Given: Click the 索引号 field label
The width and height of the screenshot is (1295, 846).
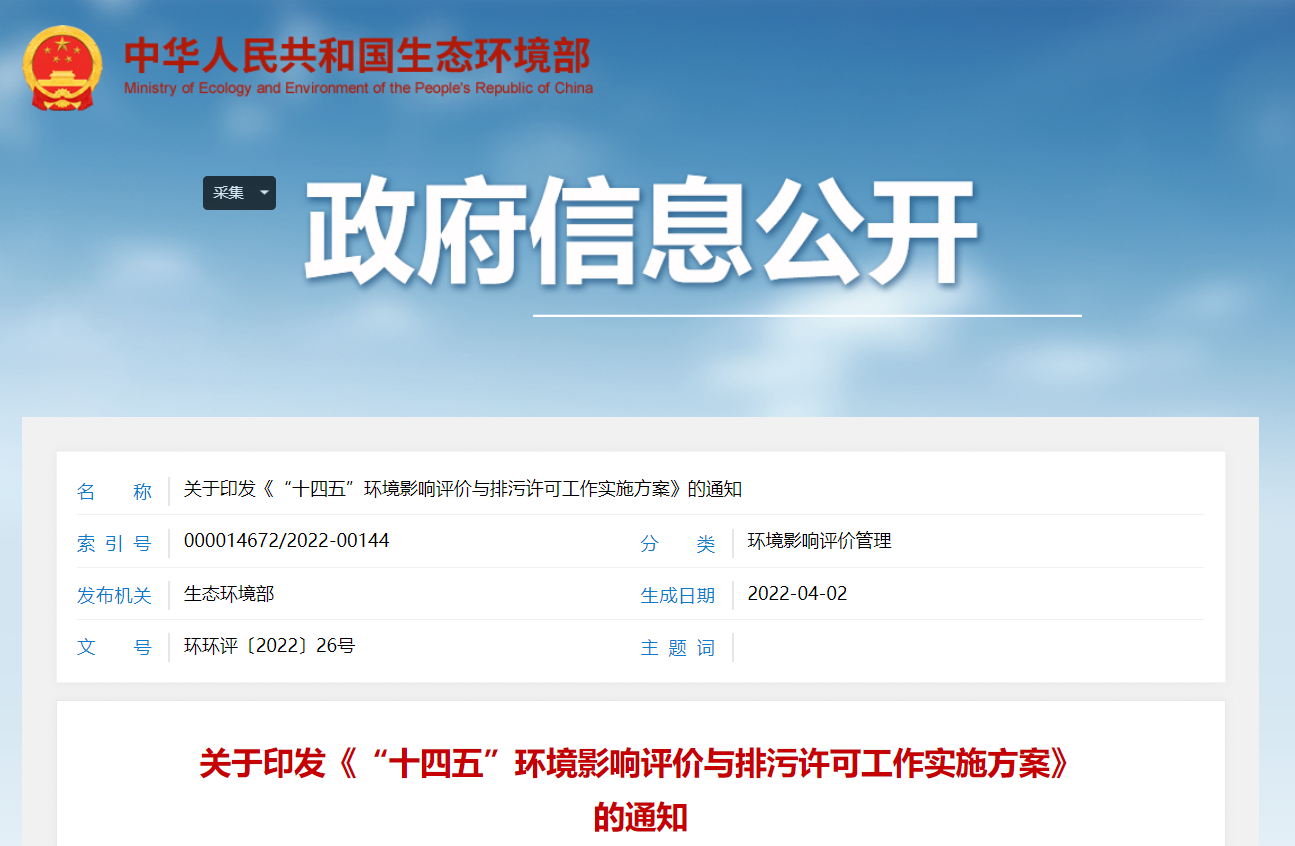Looking at the screenshot, I should 114,544.
